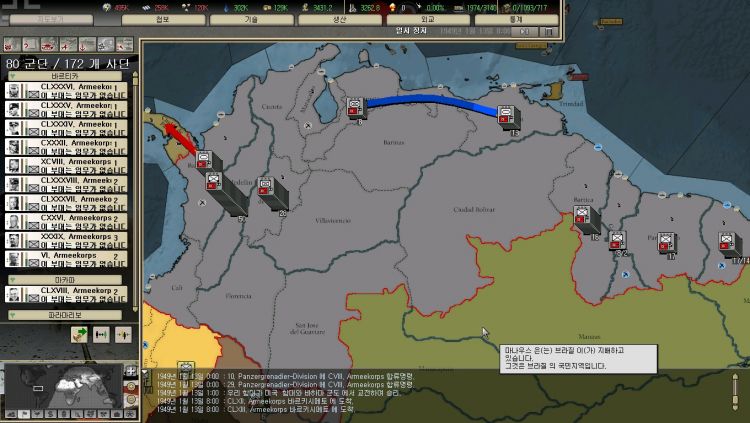Collapse the 마카파 province group arrow

(13, 280)
